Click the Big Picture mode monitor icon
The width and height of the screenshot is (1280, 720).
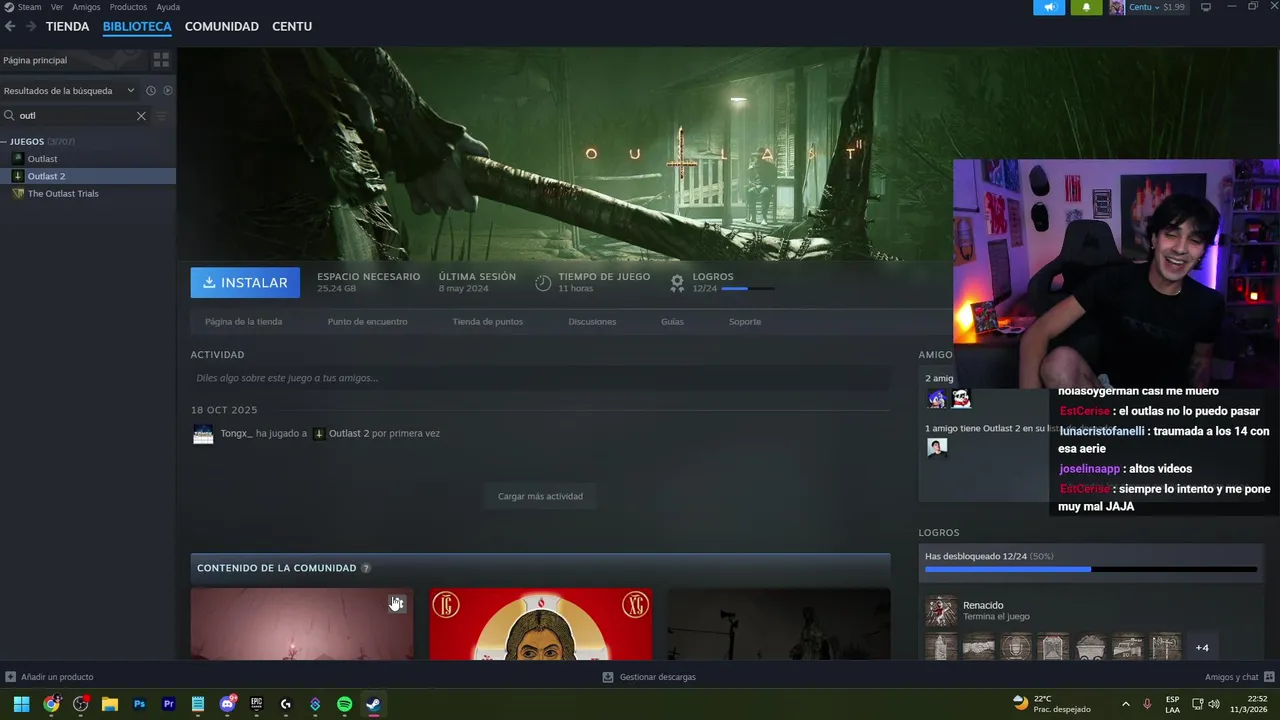pyautogui.click(x=1206, y=7)
